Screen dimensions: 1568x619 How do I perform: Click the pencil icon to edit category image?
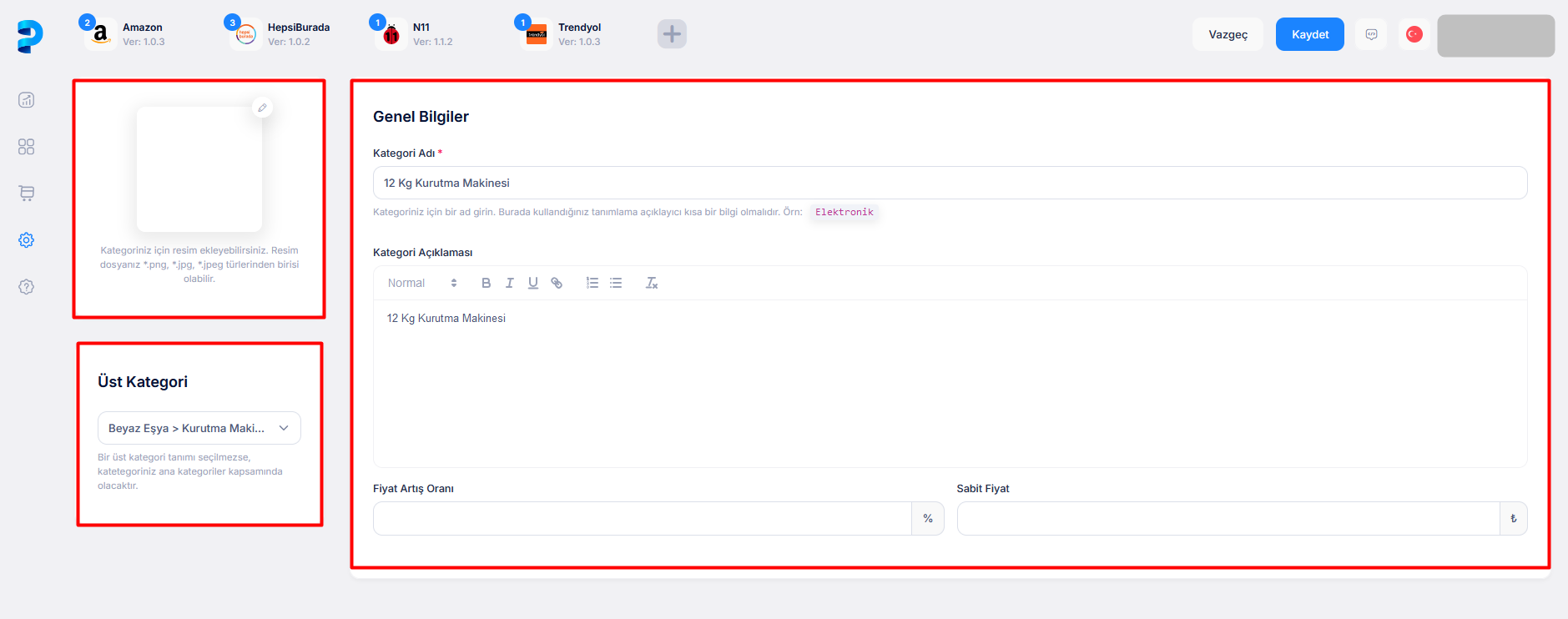point(262,108)
